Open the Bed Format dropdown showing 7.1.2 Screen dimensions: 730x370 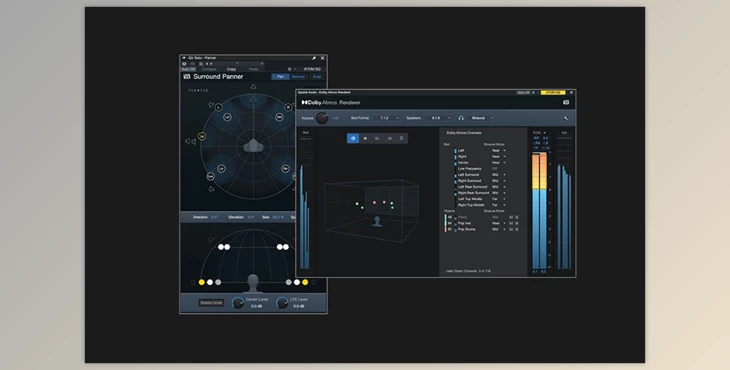[386, 118]
